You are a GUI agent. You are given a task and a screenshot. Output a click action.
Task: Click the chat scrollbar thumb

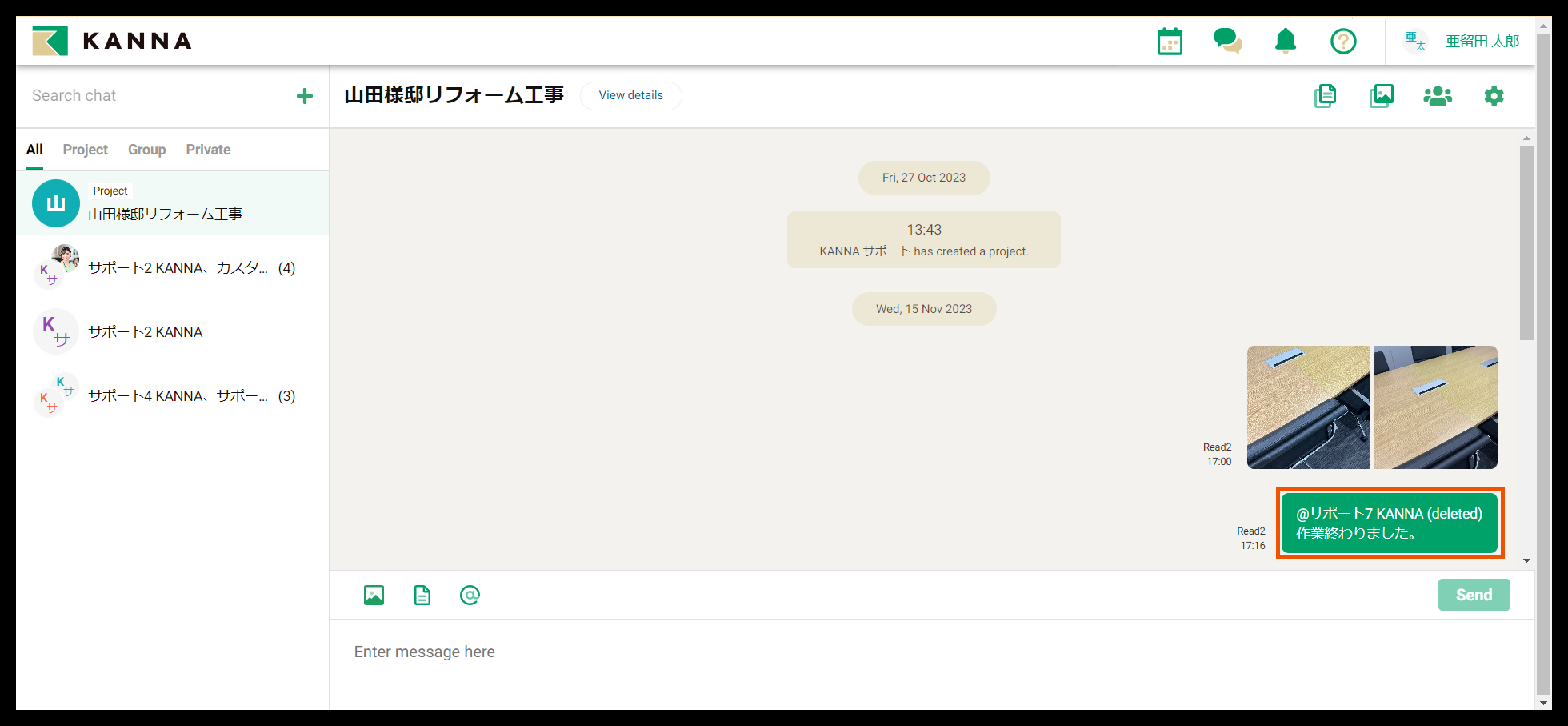(x=1526, y=243)
